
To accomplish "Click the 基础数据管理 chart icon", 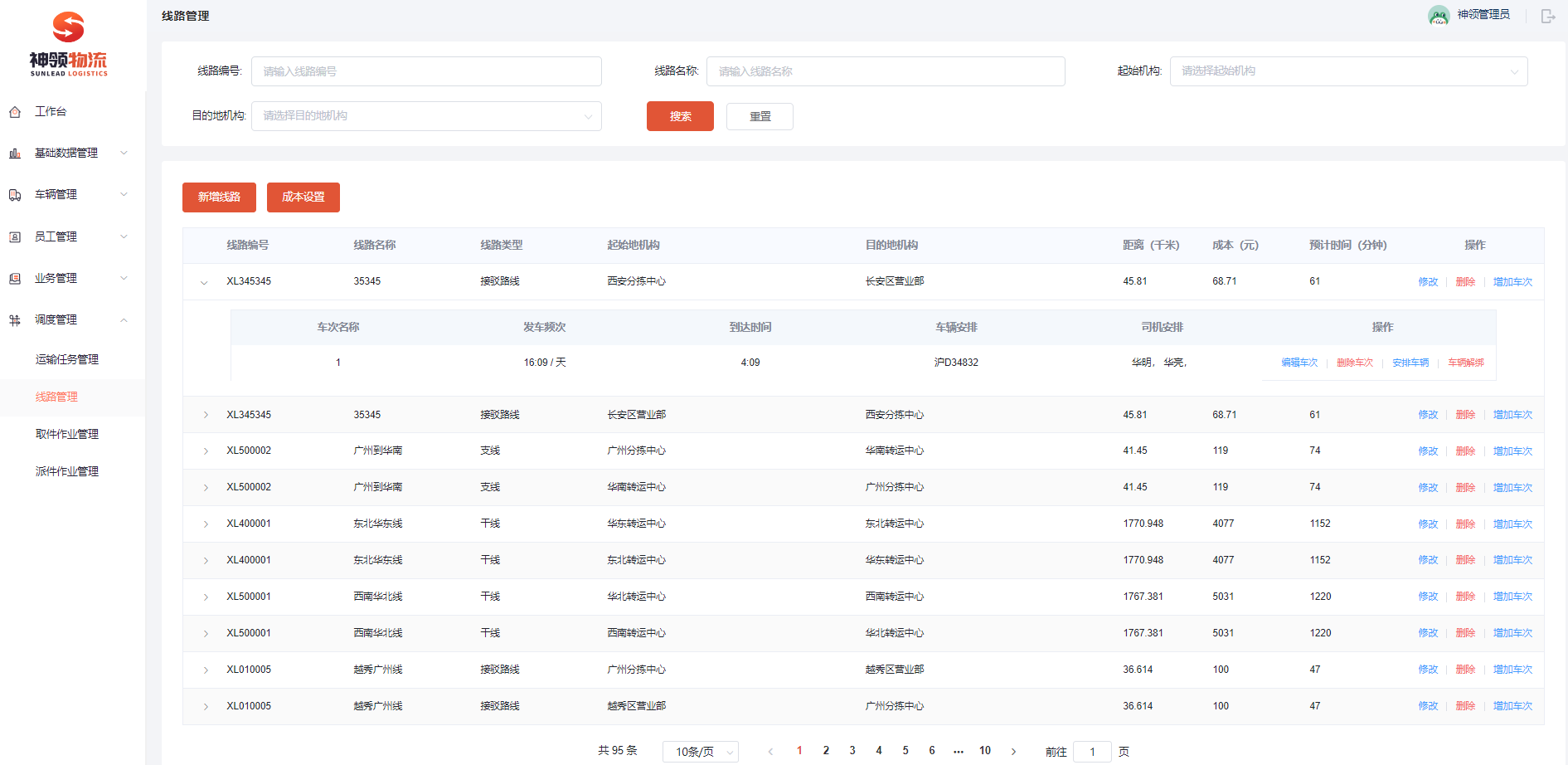I will [15, 153].
